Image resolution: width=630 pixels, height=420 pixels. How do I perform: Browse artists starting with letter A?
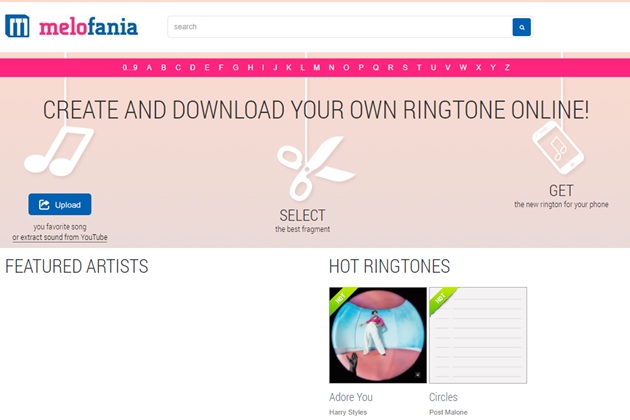click(x=150, y=67)
